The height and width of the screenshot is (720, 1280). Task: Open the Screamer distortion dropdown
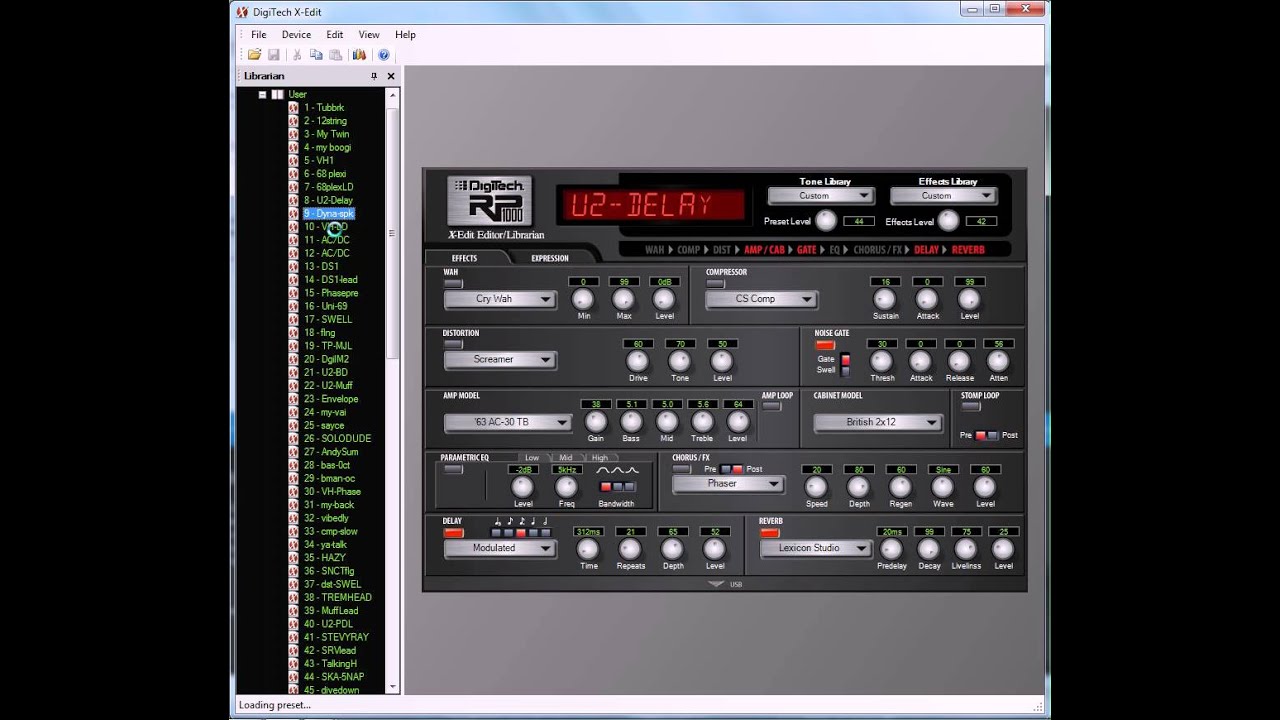[x=500, y=360]
